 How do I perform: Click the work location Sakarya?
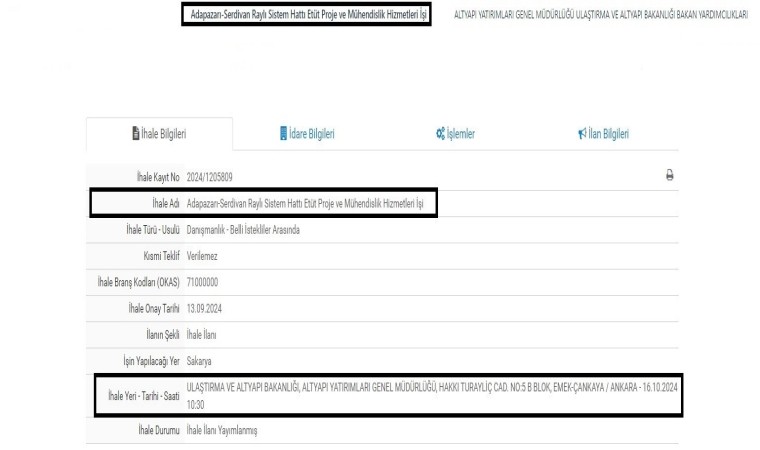199,360
